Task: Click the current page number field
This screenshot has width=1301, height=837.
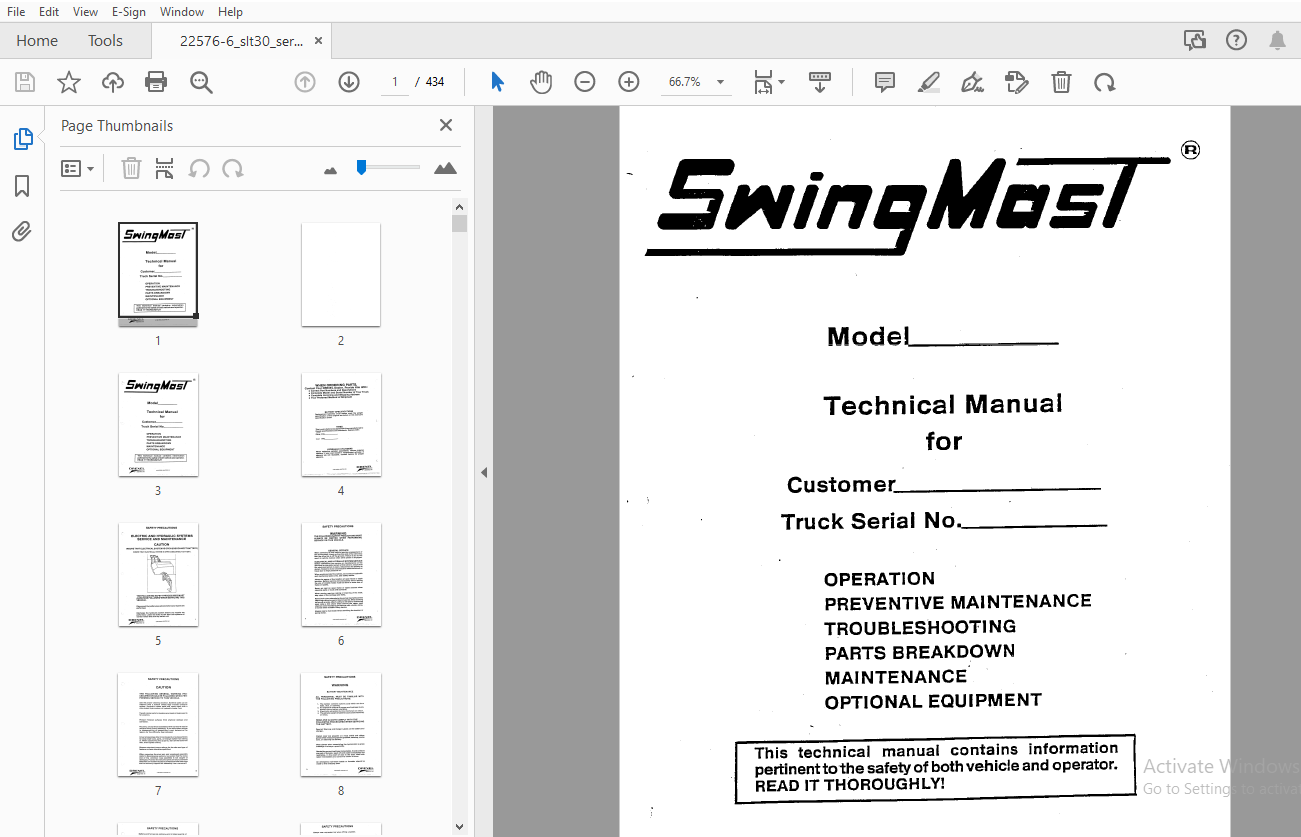Action: click(395, 82)
